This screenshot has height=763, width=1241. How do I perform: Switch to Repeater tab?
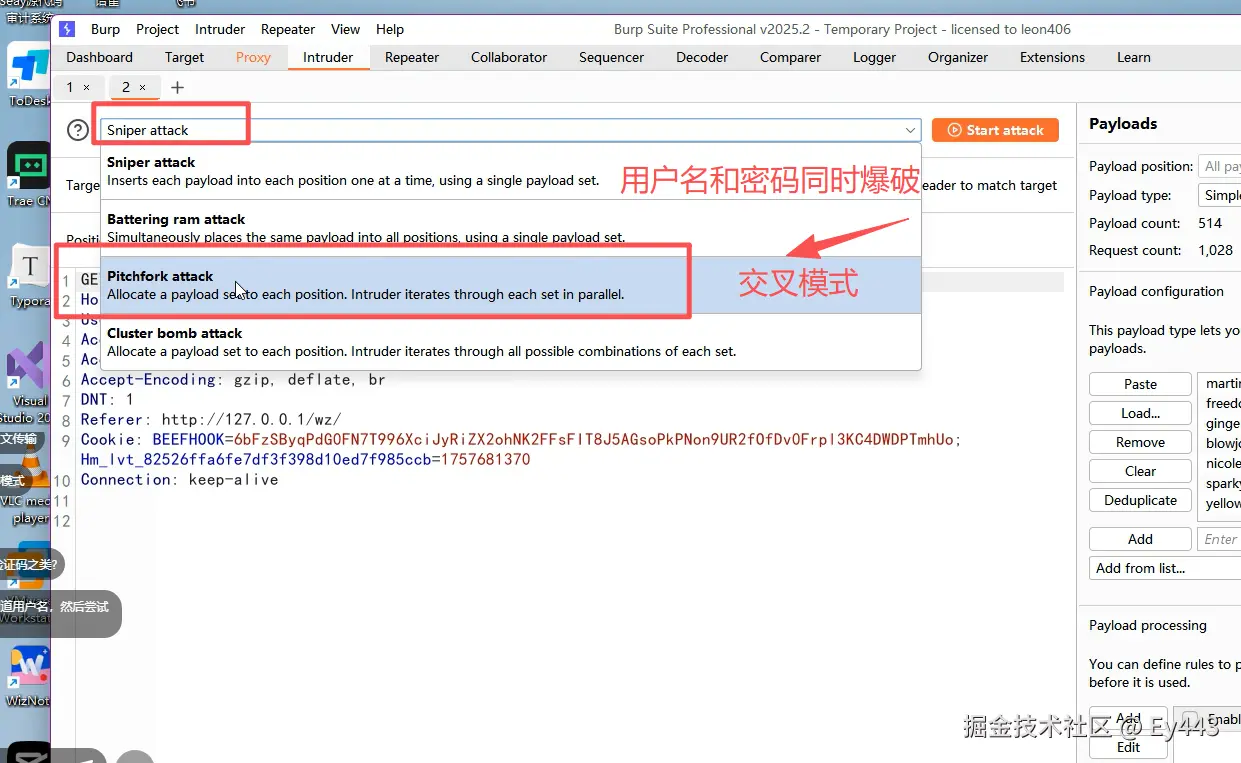pyautogui.click(x=412, y=57)
